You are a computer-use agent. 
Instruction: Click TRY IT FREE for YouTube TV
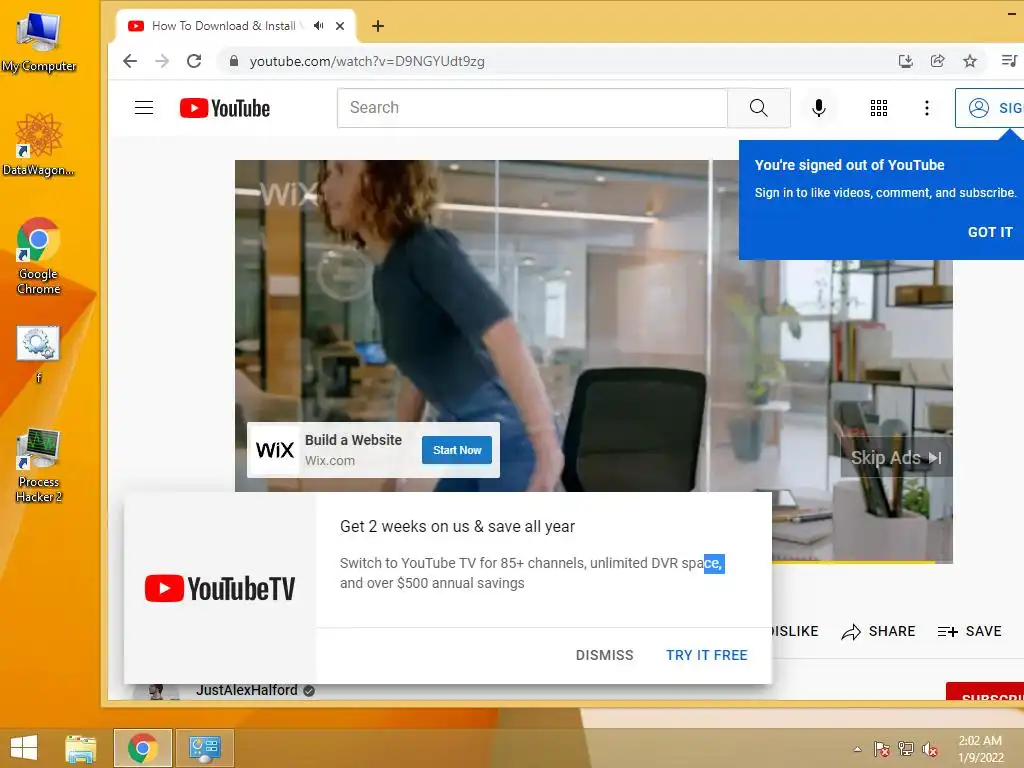tap(706, 655)
